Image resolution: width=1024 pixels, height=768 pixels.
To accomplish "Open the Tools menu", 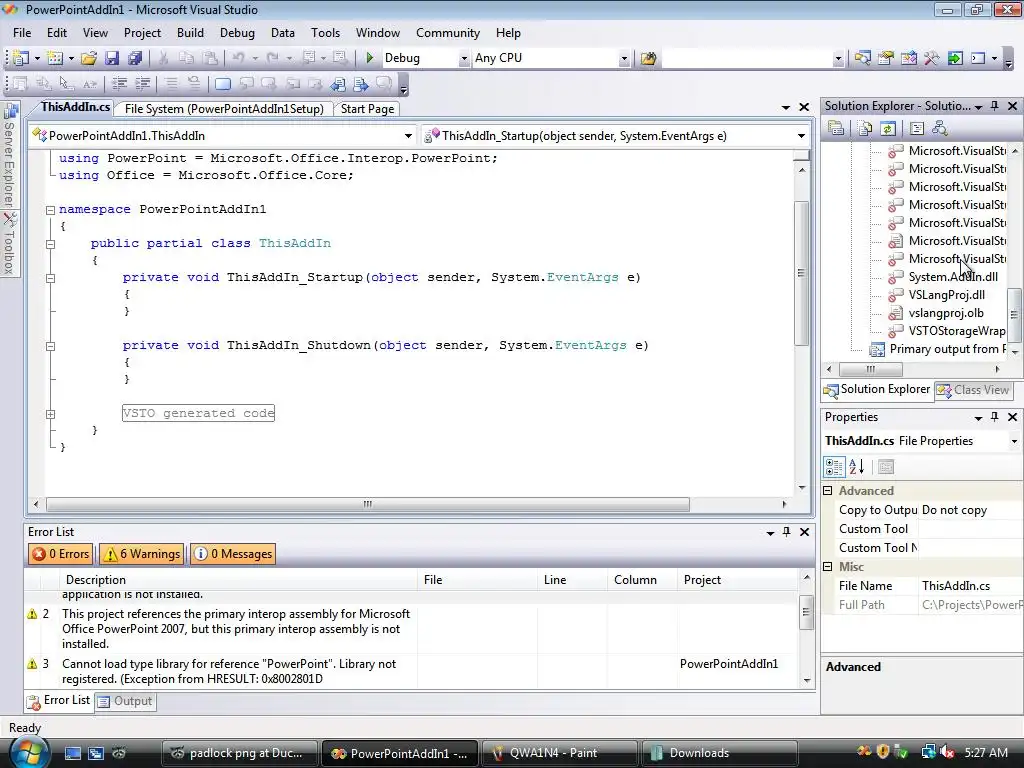I will point(325,33).
